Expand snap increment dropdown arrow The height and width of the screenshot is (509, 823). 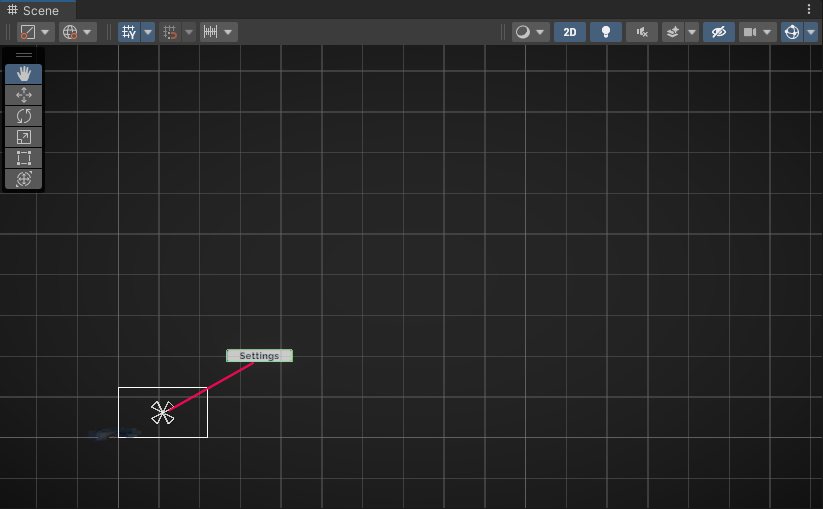[228, 32]
